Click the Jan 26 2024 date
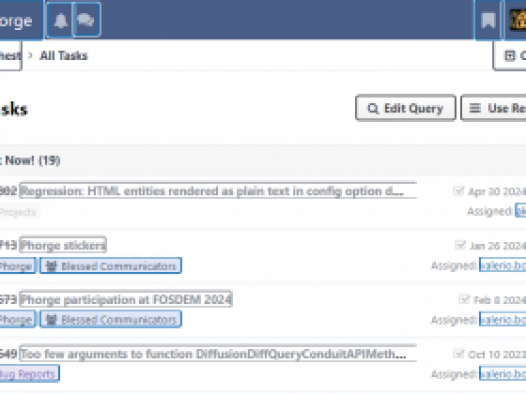The width and height of the screenshot is (526, 394). tap(498, 246)
